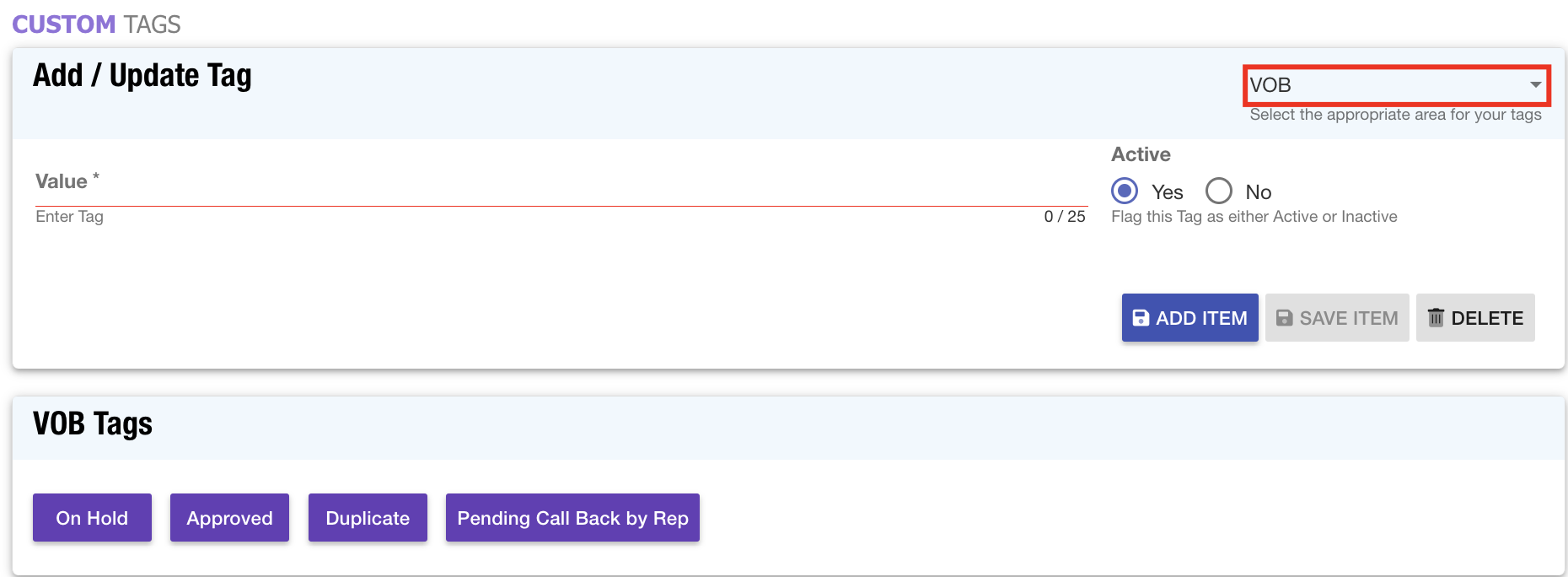This screenshot has width=1568, height=577.
Task: Click the Add / Update Tag header
Action: 142,76
